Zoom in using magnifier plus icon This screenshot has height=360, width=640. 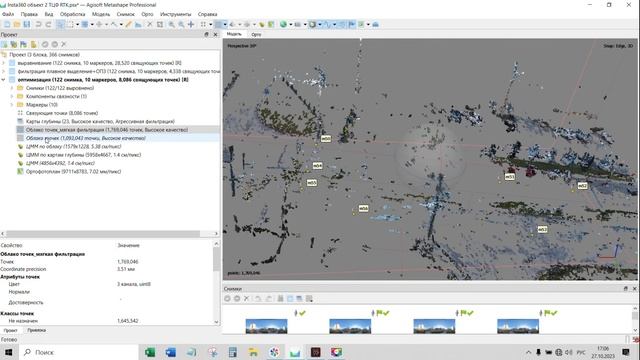[172, 24]
